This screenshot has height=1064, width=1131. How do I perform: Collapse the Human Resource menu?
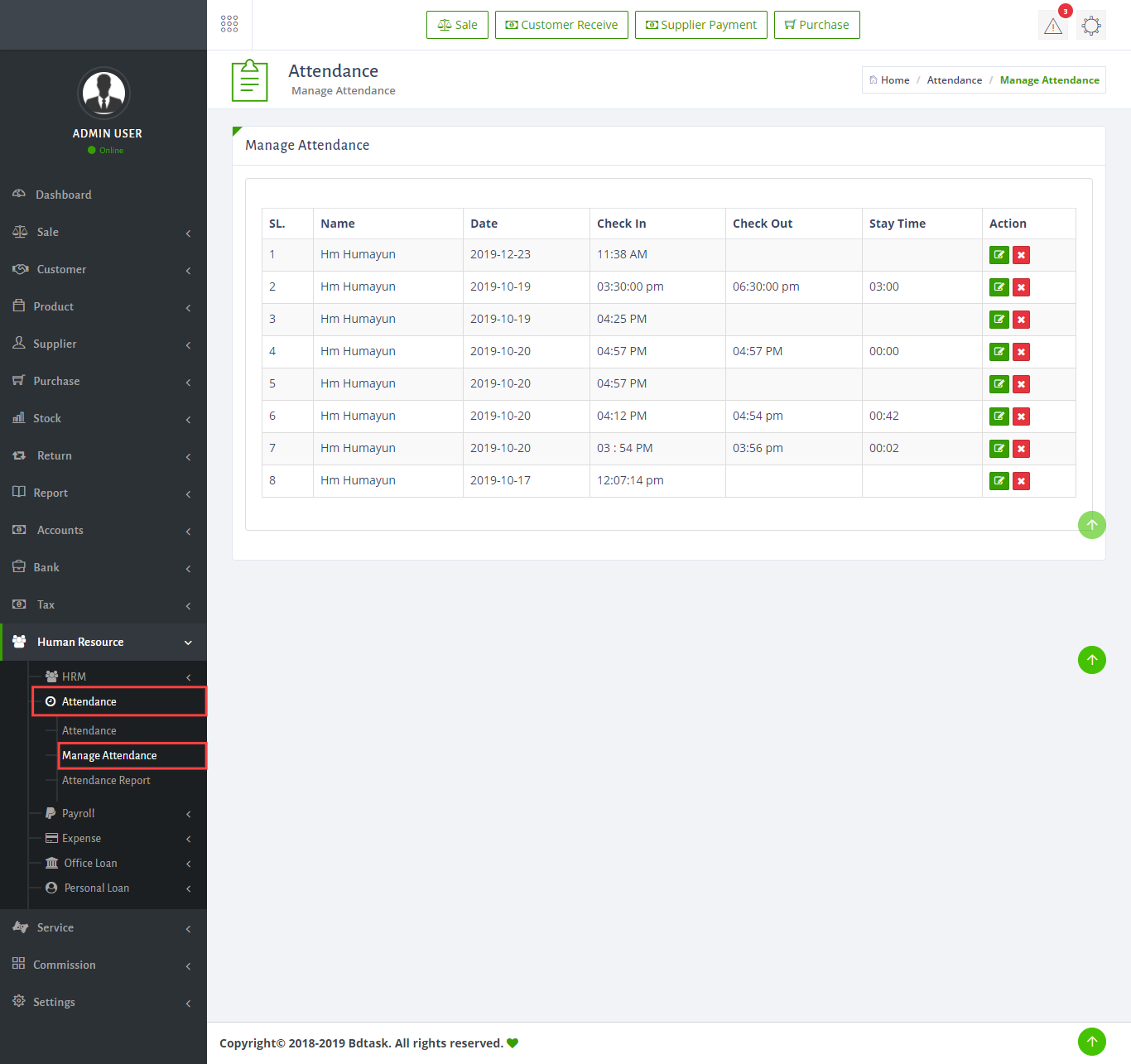[103, 643]
